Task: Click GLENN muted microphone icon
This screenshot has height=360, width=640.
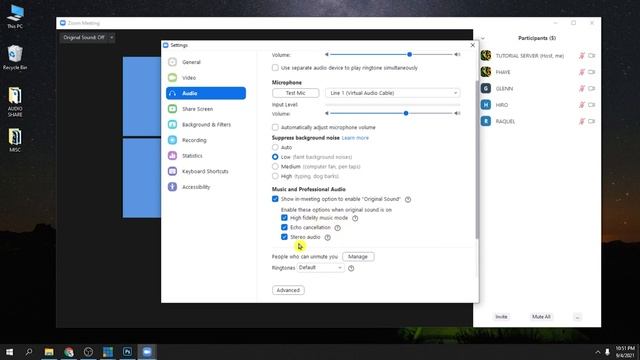Action: pyautogui.click(x=582, y=88)
